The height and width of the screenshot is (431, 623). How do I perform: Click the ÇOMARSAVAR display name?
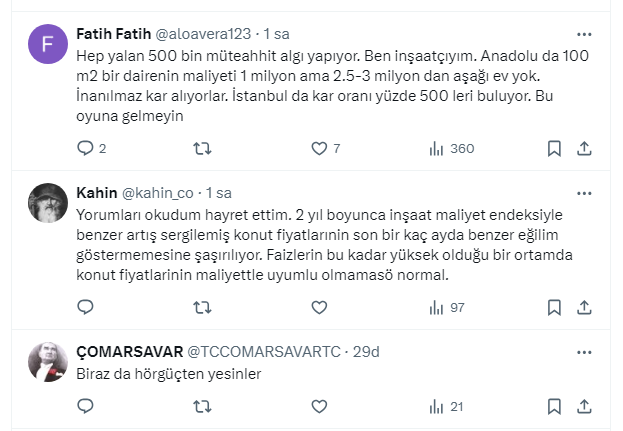(129, 351)
